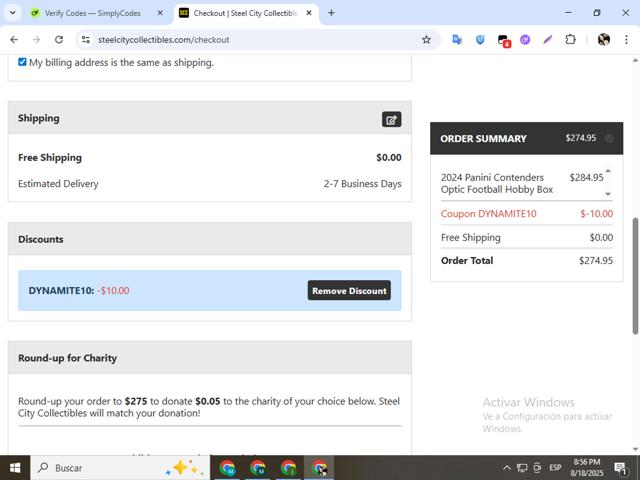Open the Extensions puzzle menu

click(571, 40)
